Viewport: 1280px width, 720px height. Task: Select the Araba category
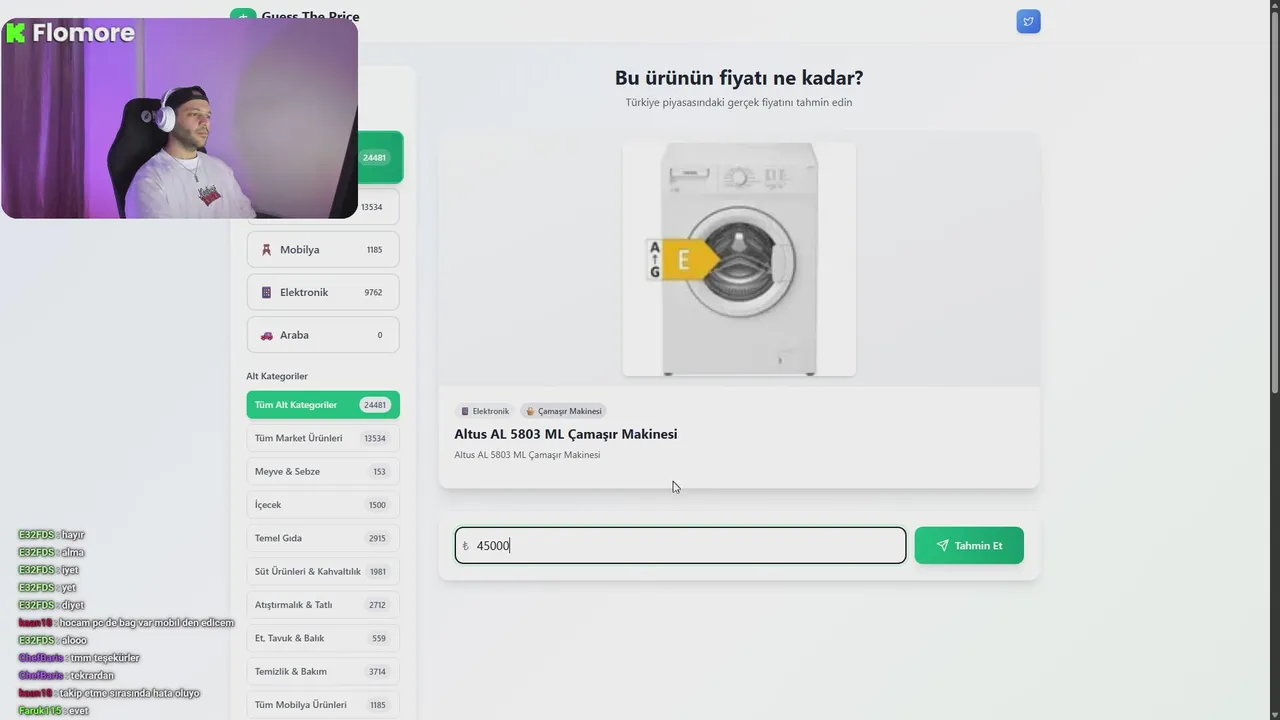pyautogui.click(x=323, y=335)
